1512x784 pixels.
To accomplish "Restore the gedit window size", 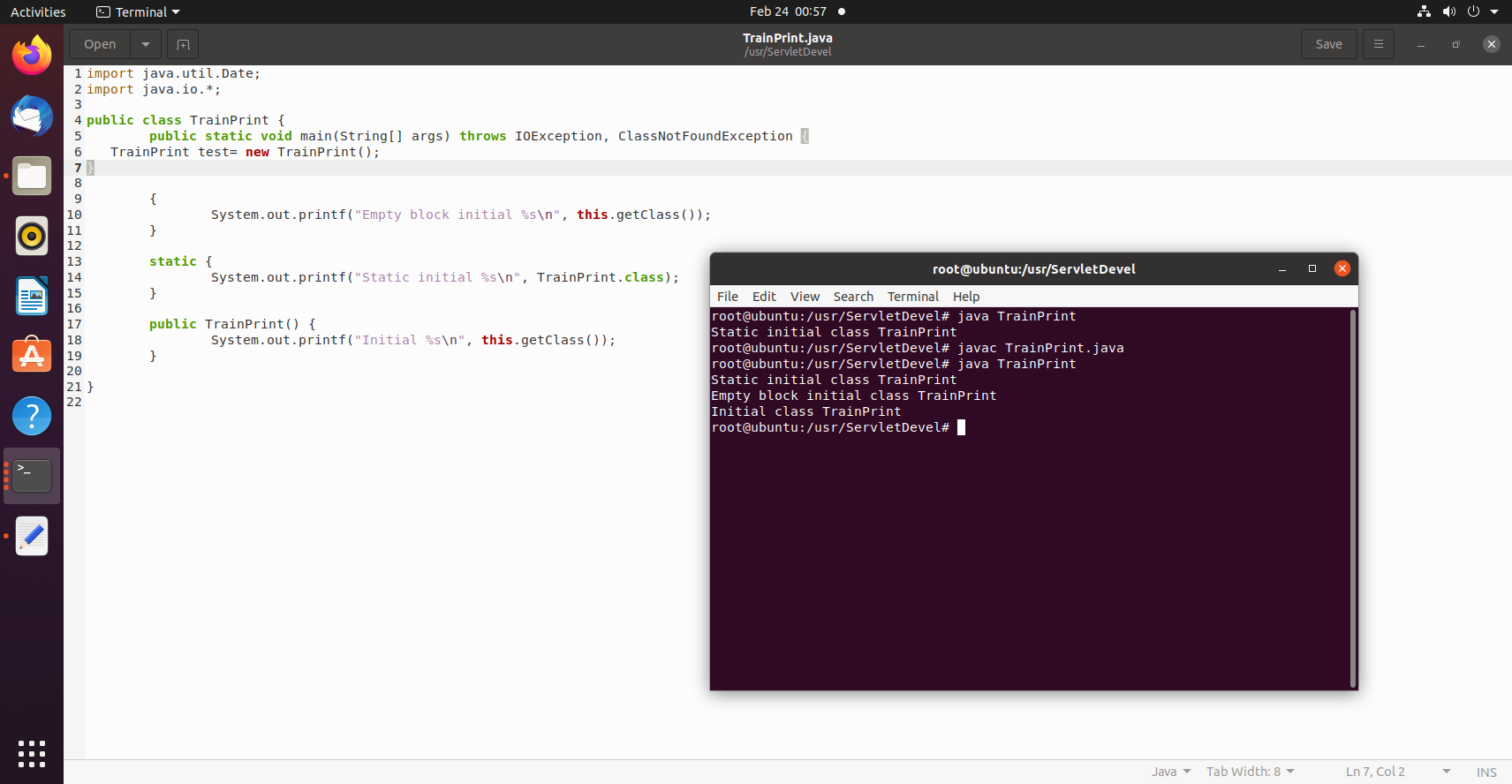I will (x=1456, y=44).
